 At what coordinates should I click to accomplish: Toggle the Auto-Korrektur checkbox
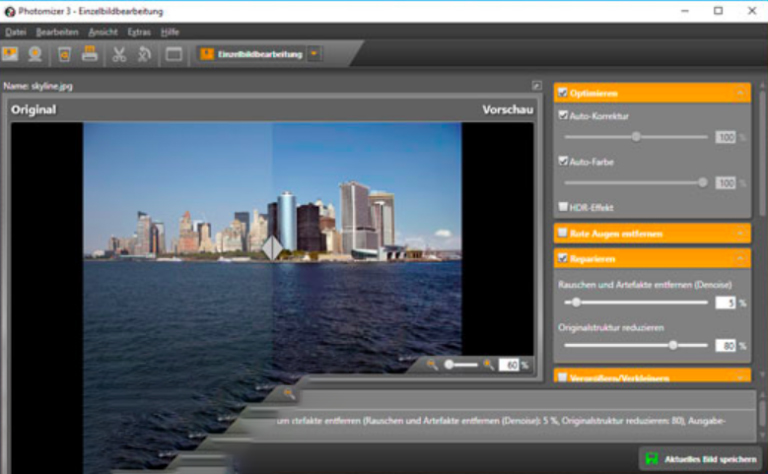click(563, 116)
